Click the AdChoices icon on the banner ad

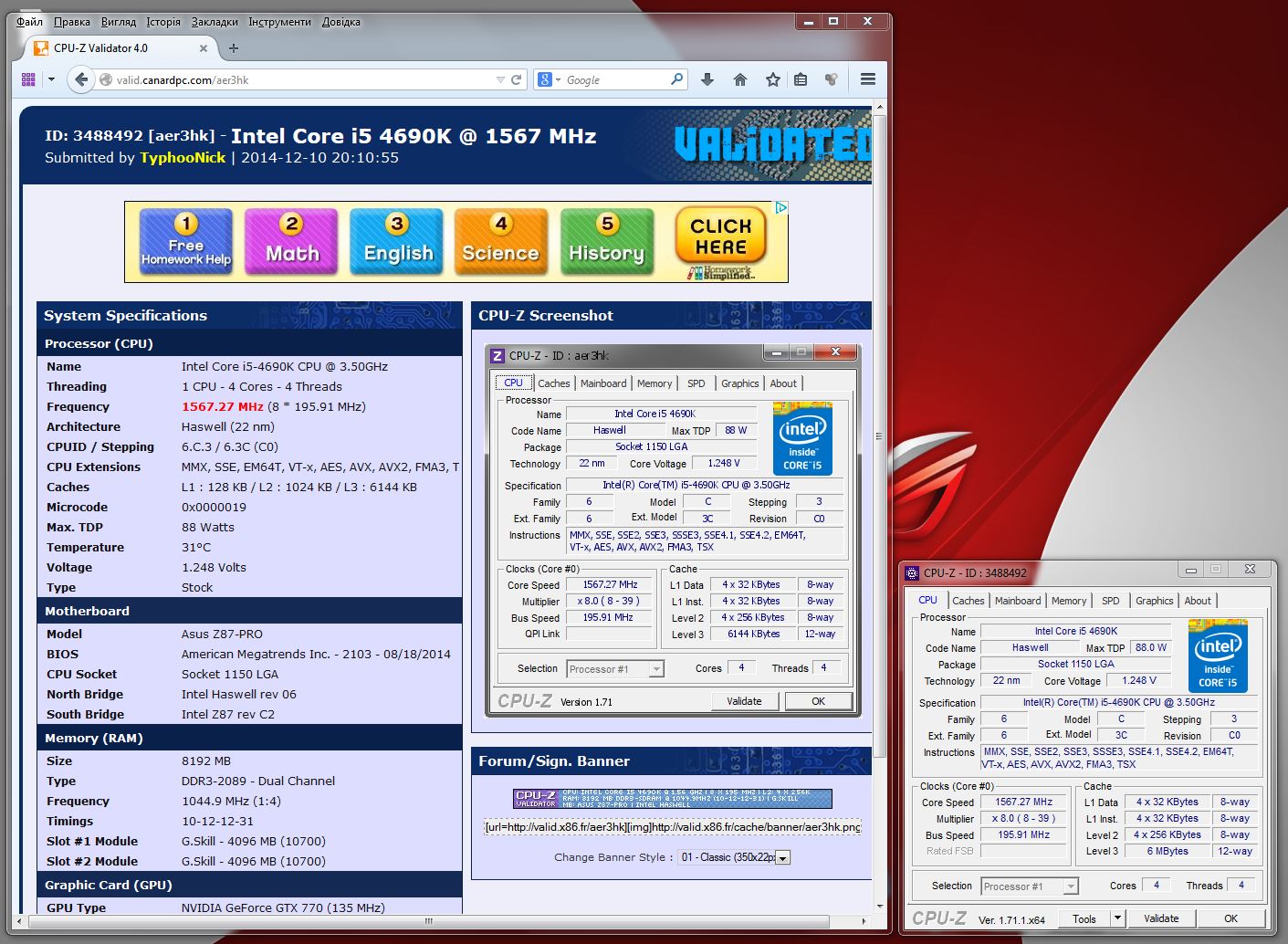click(781, 208)
